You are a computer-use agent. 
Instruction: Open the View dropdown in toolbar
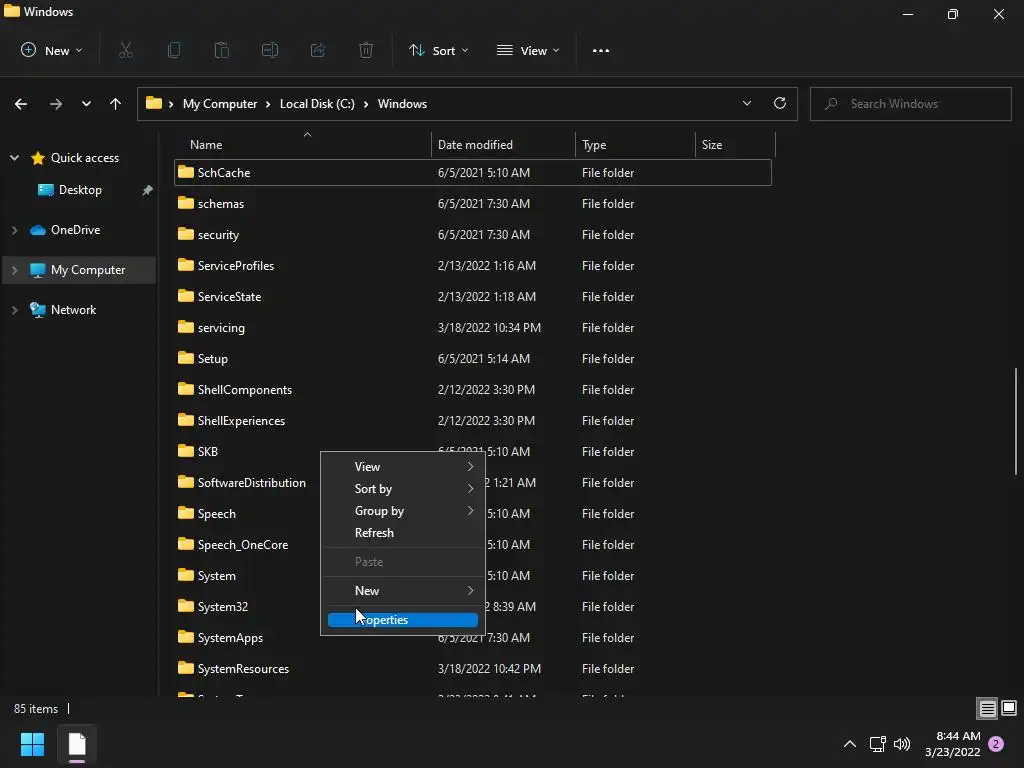point(528,50)
